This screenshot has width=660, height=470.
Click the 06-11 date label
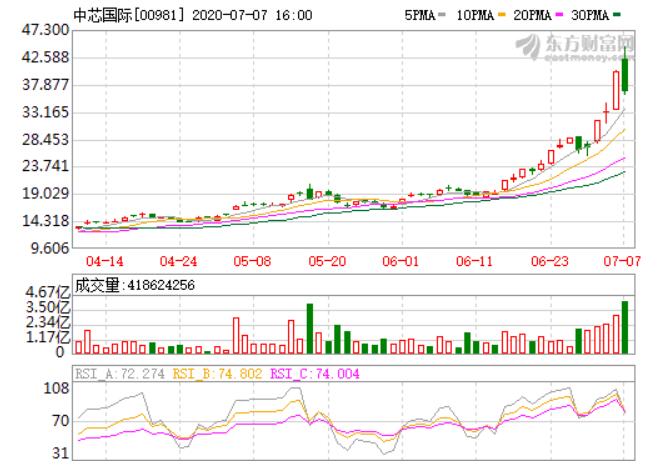474,261
